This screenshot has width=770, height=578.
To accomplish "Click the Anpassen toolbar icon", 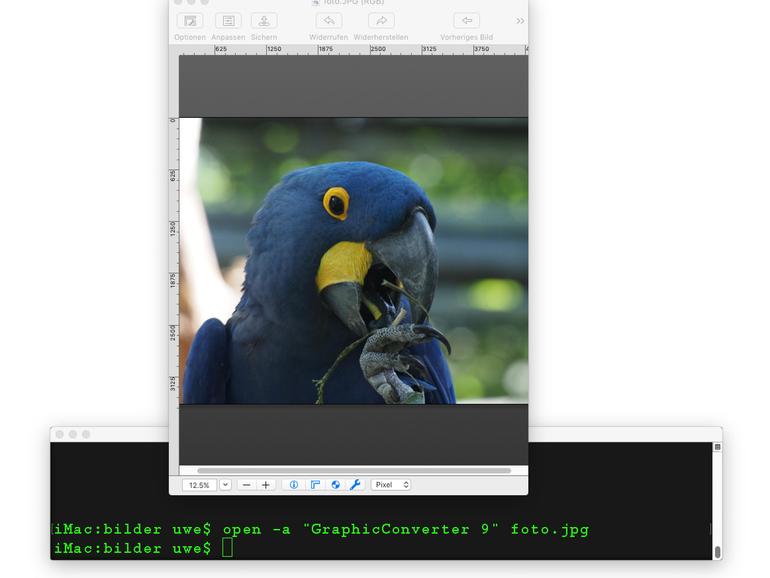I will pos(228,21).
